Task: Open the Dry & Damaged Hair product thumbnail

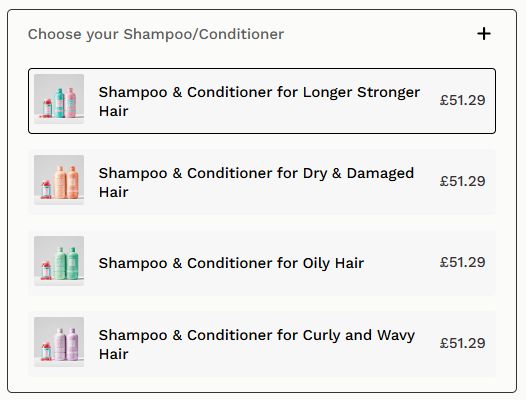Action: click(x=59, y=180)
